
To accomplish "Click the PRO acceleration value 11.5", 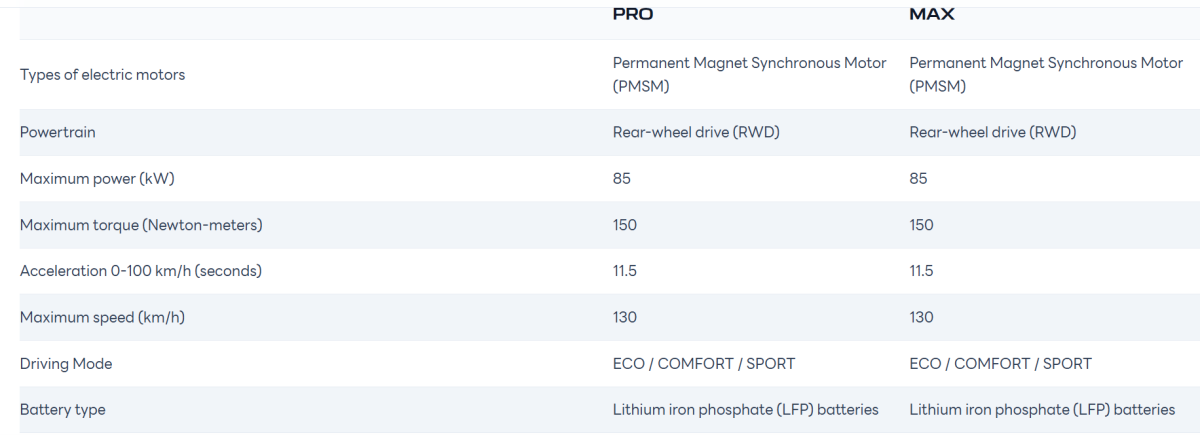I will pyautogui.click(x=625, y=271).
